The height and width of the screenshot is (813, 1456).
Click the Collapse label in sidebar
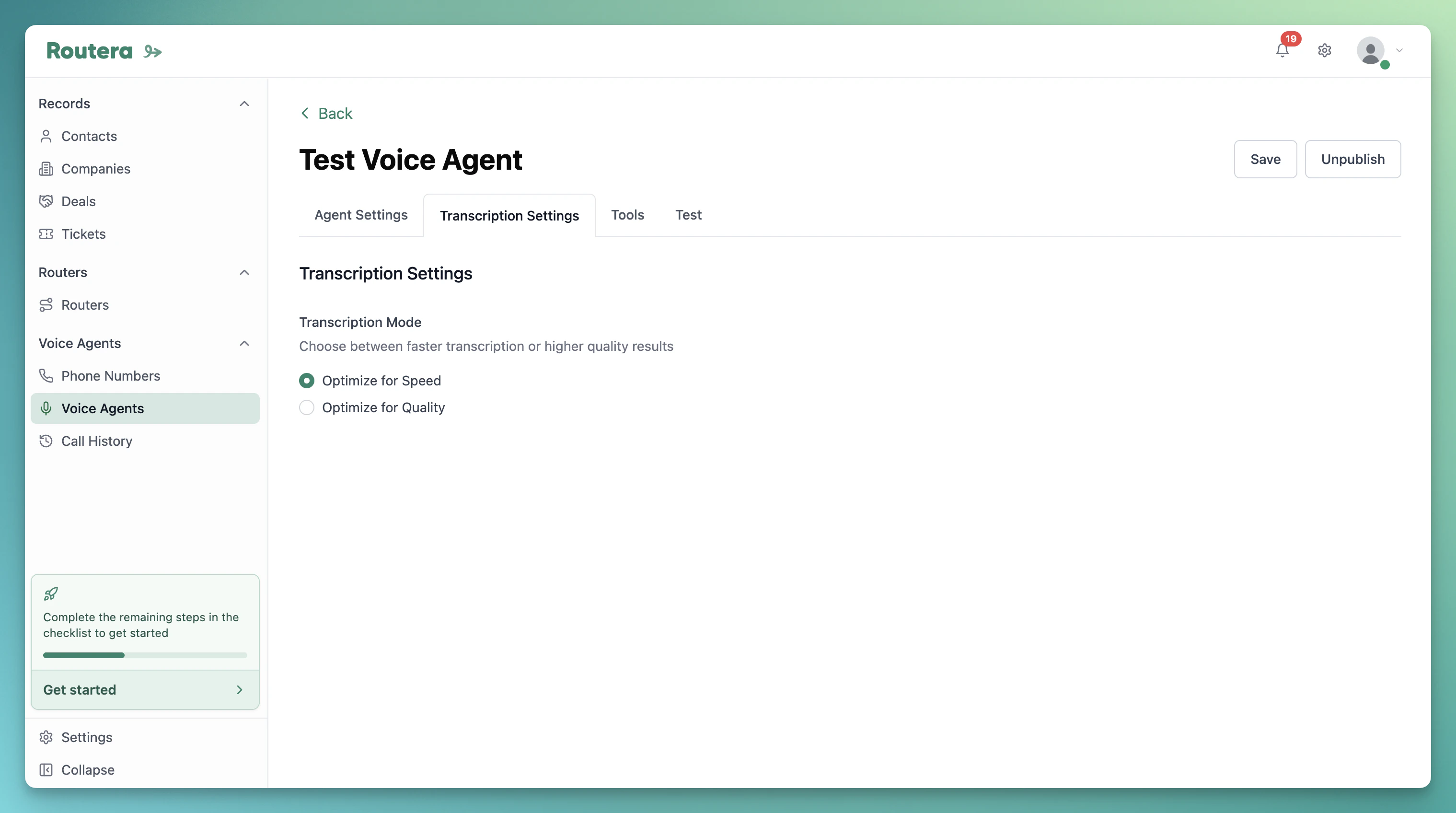tap(88, 770)
